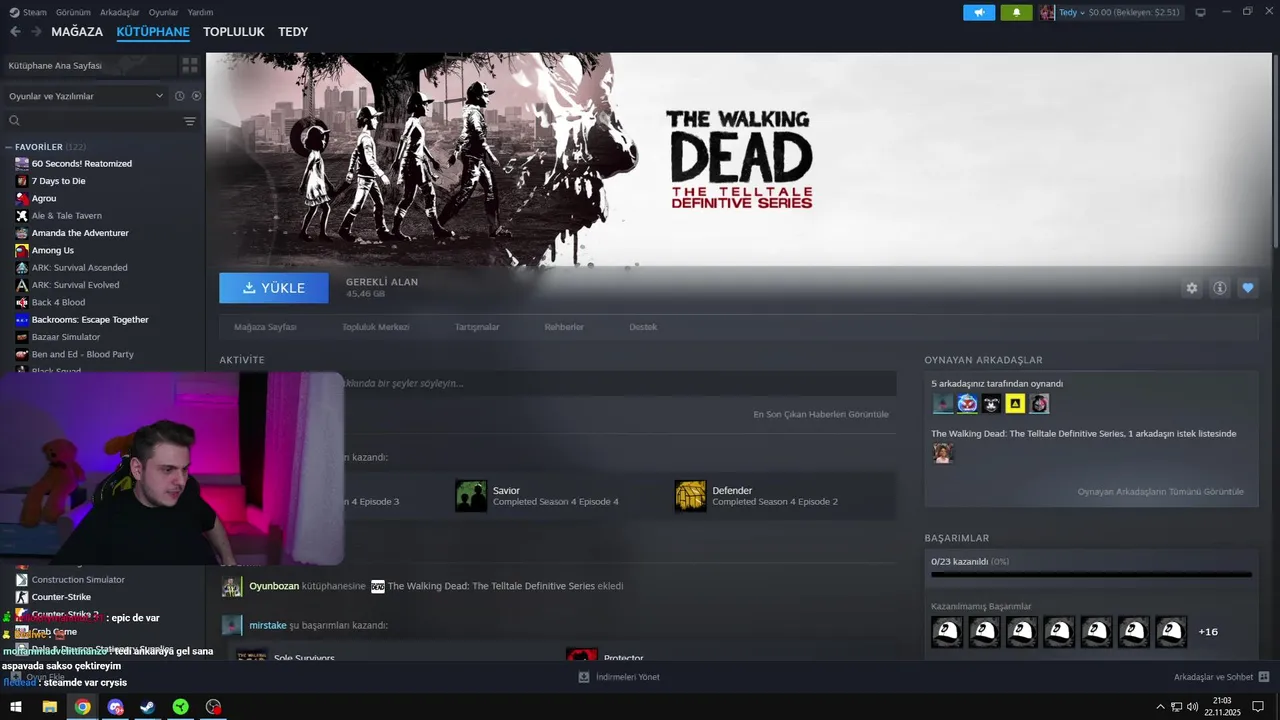1280x720 pixels.
Task: Open the Destek link
Action: pyautogui.click(x=643, y=327)
